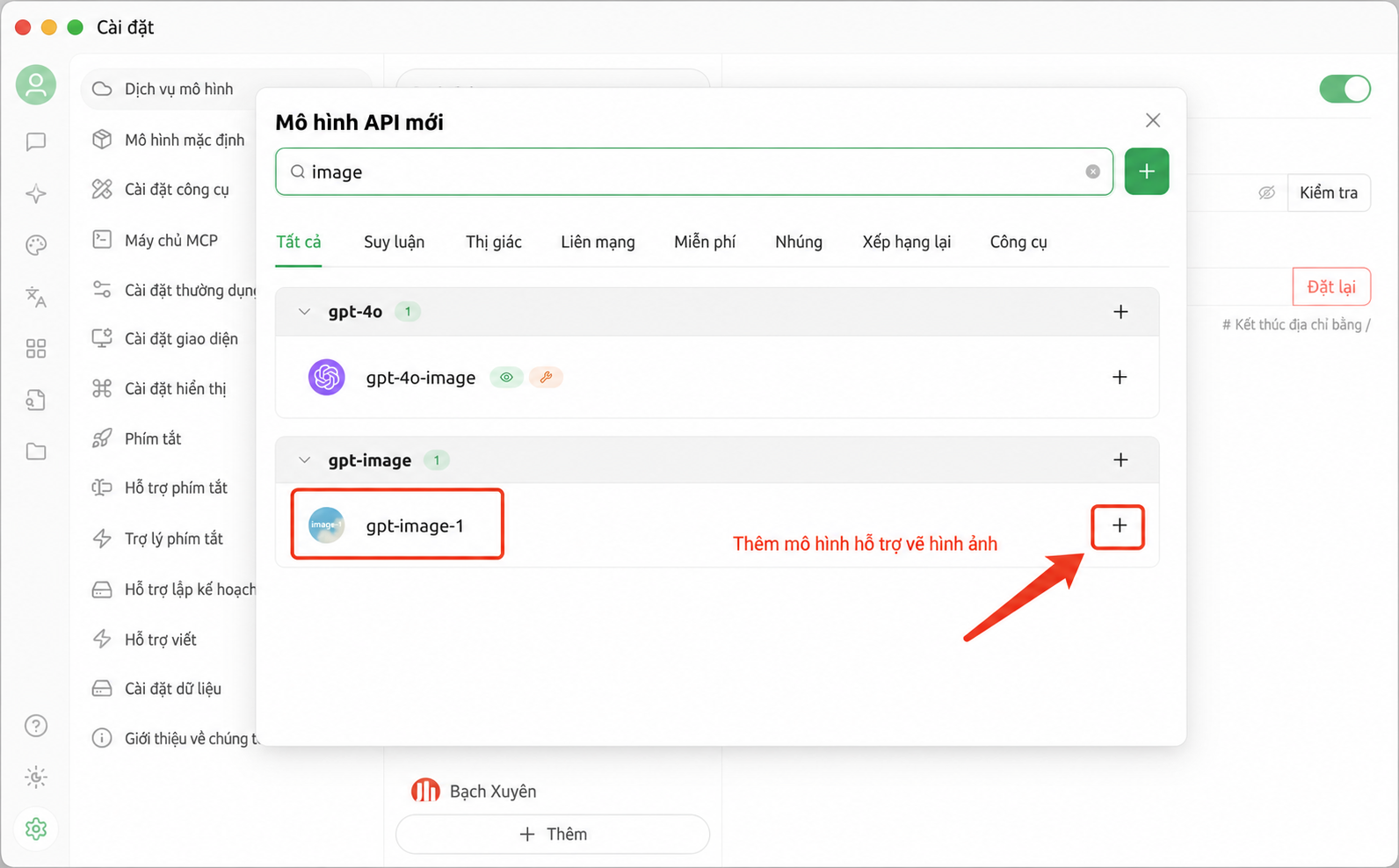Switch to the Công cụ tab

(x=1018, y=242)
